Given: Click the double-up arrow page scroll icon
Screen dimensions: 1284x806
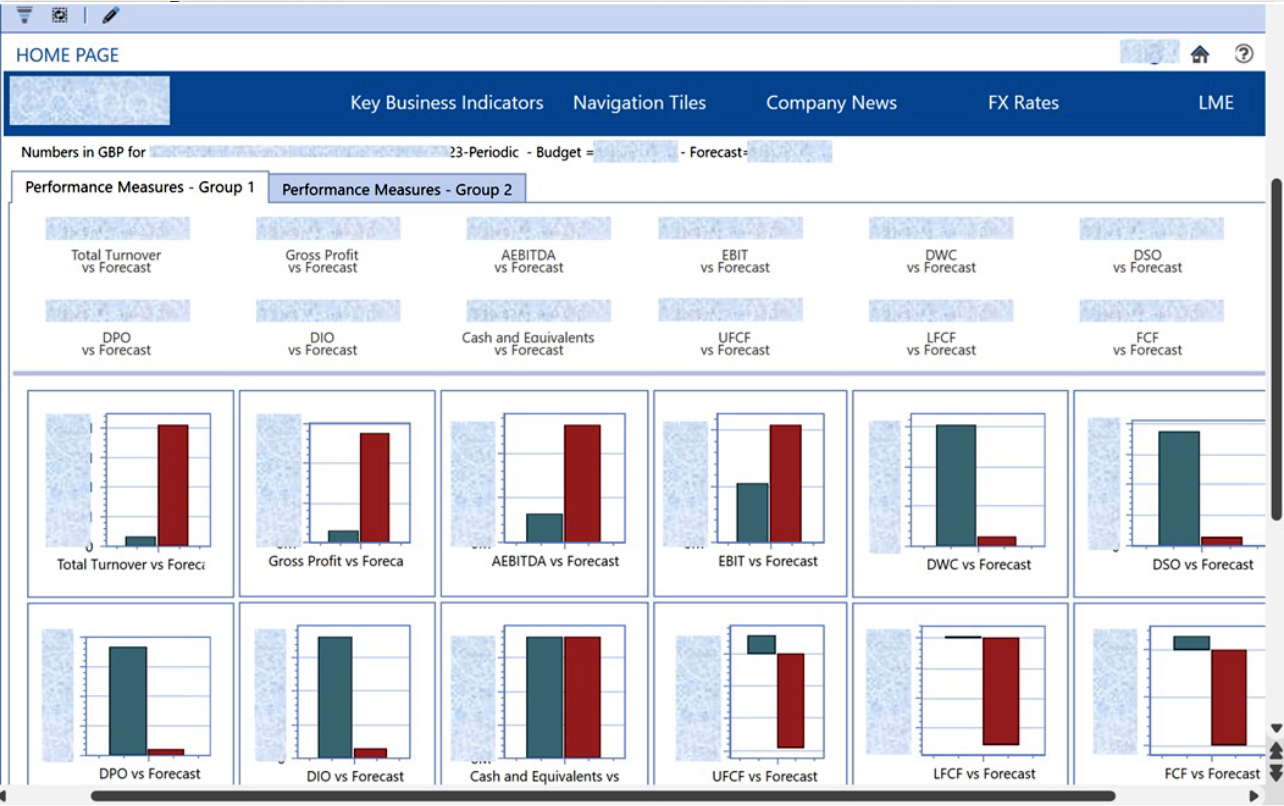Looking at the screenshot, I should pos(1275,750).
